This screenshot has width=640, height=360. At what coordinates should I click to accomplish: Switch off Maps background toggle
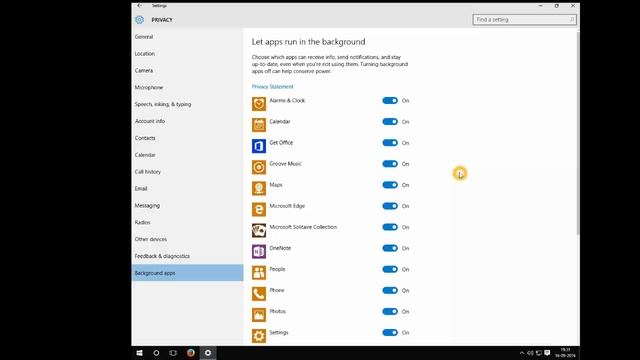390,185
